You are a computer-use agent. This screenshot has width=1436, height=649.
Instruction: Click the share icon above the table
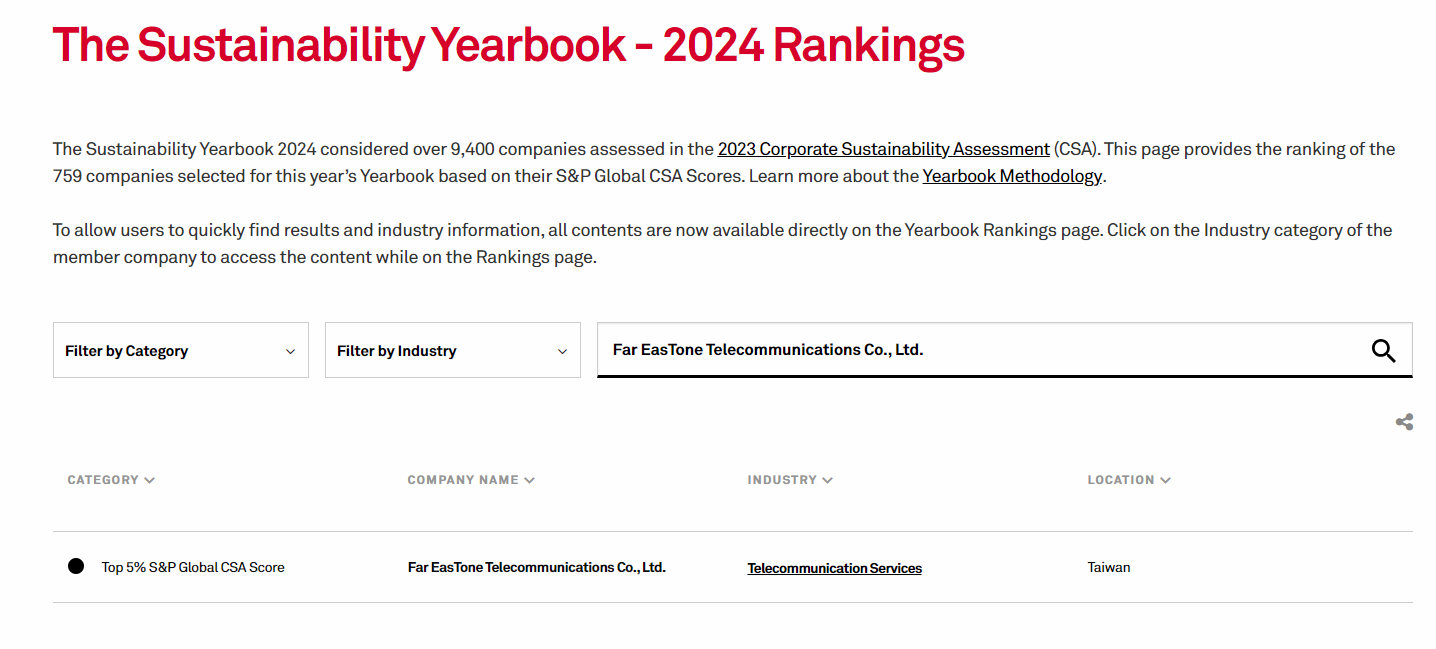coord(1404,422)
